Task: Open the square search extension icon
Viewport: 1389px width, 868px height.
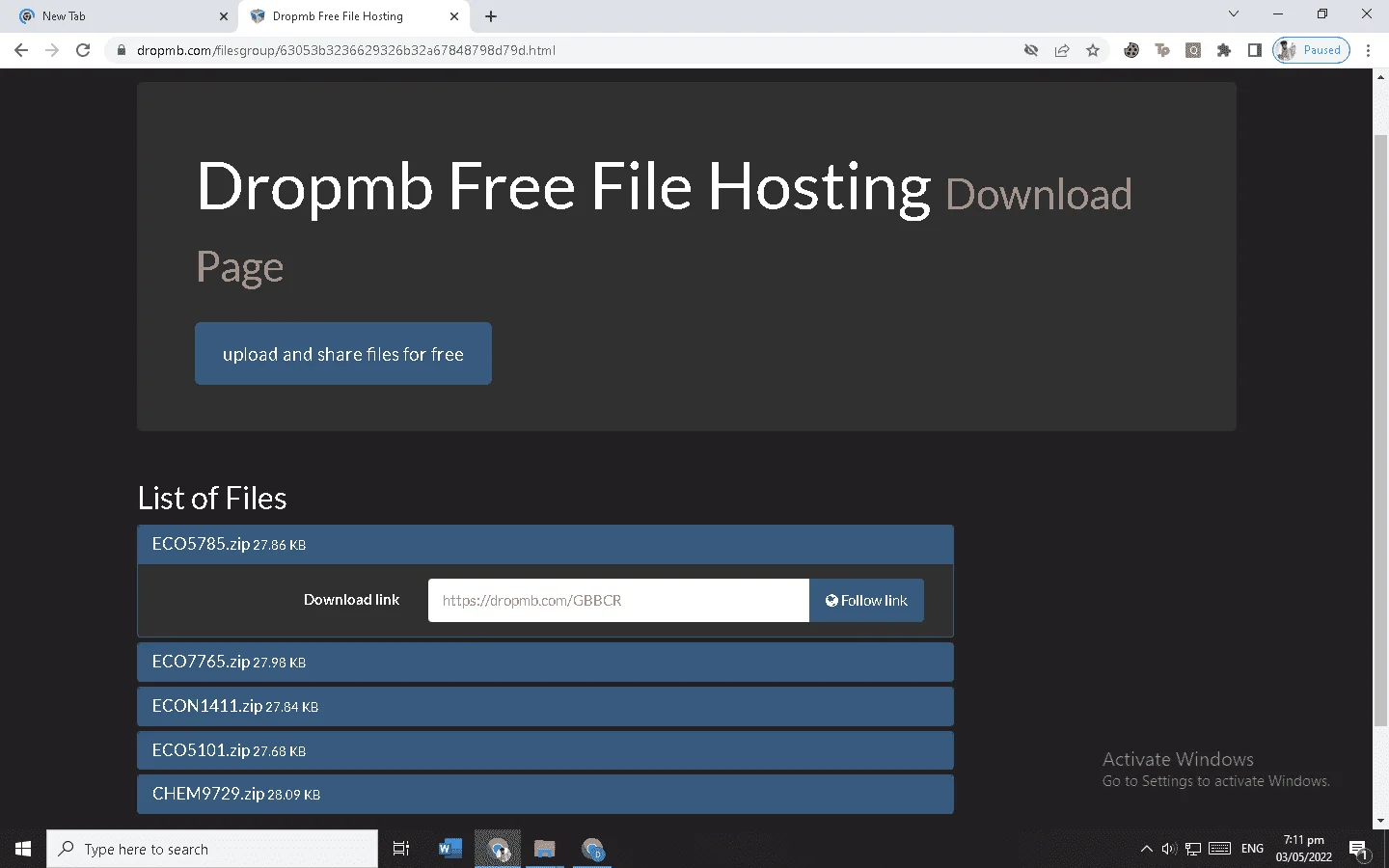Action: (1193, 50)
